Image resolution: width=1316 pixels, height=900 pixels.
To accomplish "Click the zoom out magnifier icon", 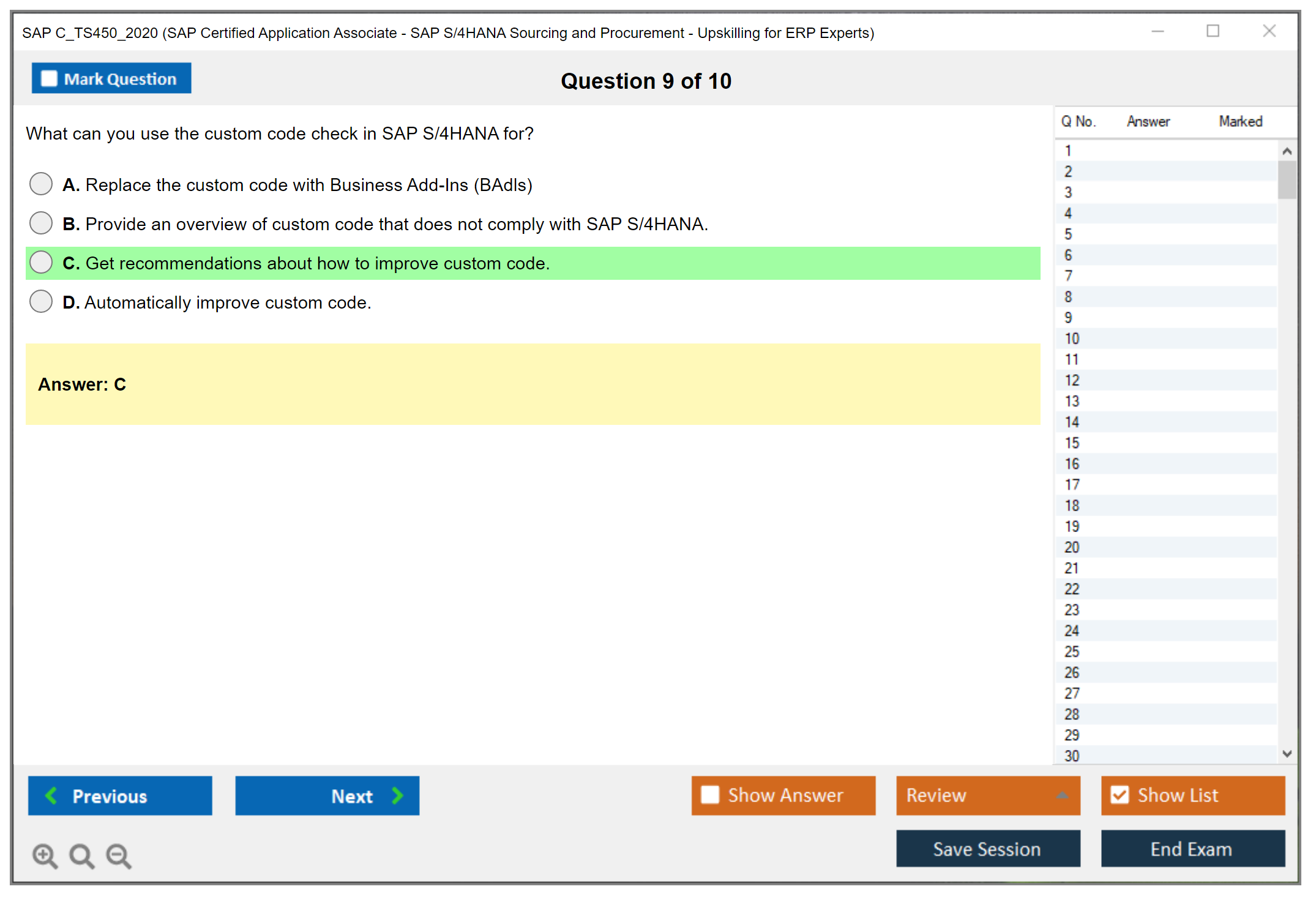I will (x=119, y=855).
